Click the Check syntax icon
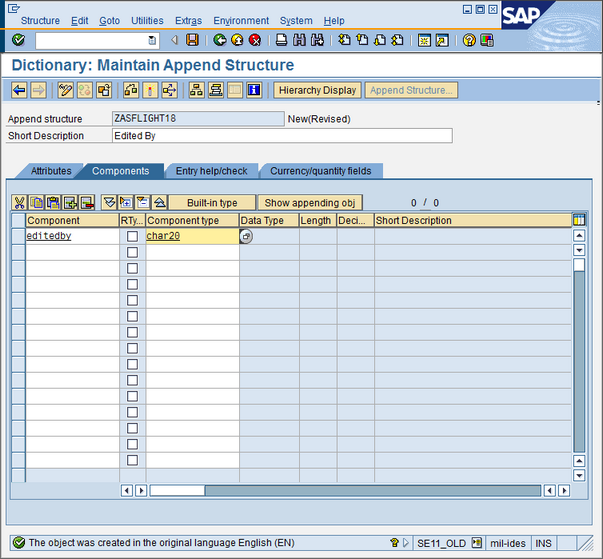The image size is (603, 559). [131, 90]
